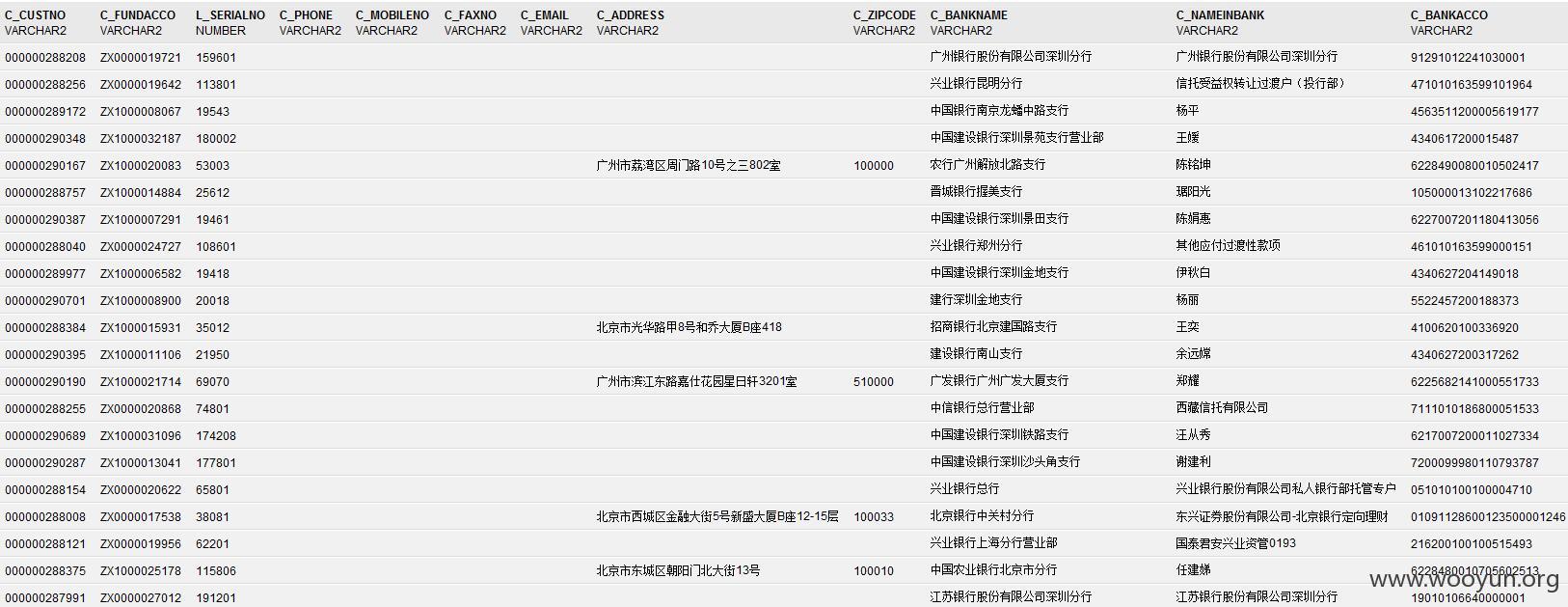Select fund account ZX1000020083
The height and width of the screenshot is (607, 1568).
[x=141, y=166]
